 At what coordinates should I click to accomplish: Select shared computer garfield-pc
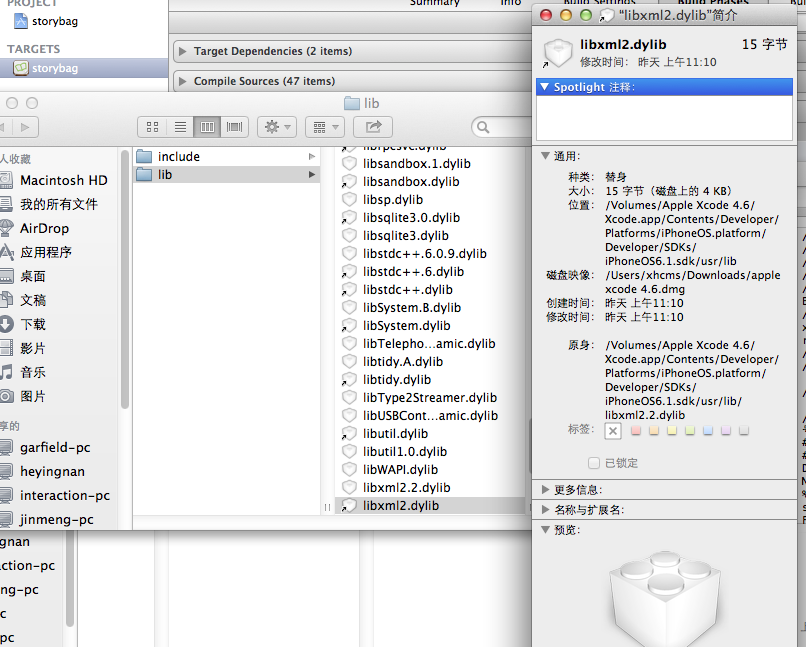pos(55,448)
